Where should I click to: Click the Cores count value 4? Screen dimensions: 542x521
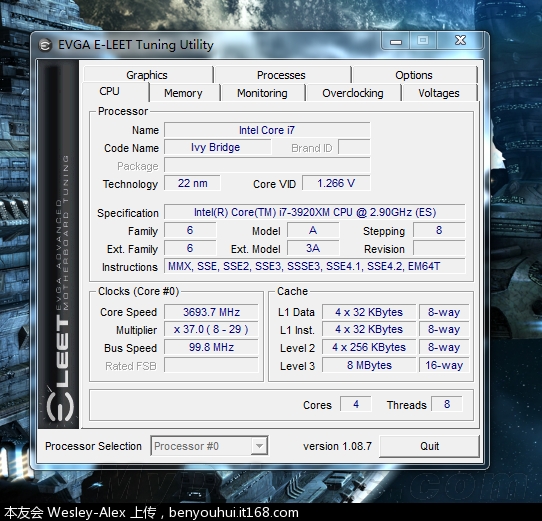pyautogui.click(x=356, y=404)
